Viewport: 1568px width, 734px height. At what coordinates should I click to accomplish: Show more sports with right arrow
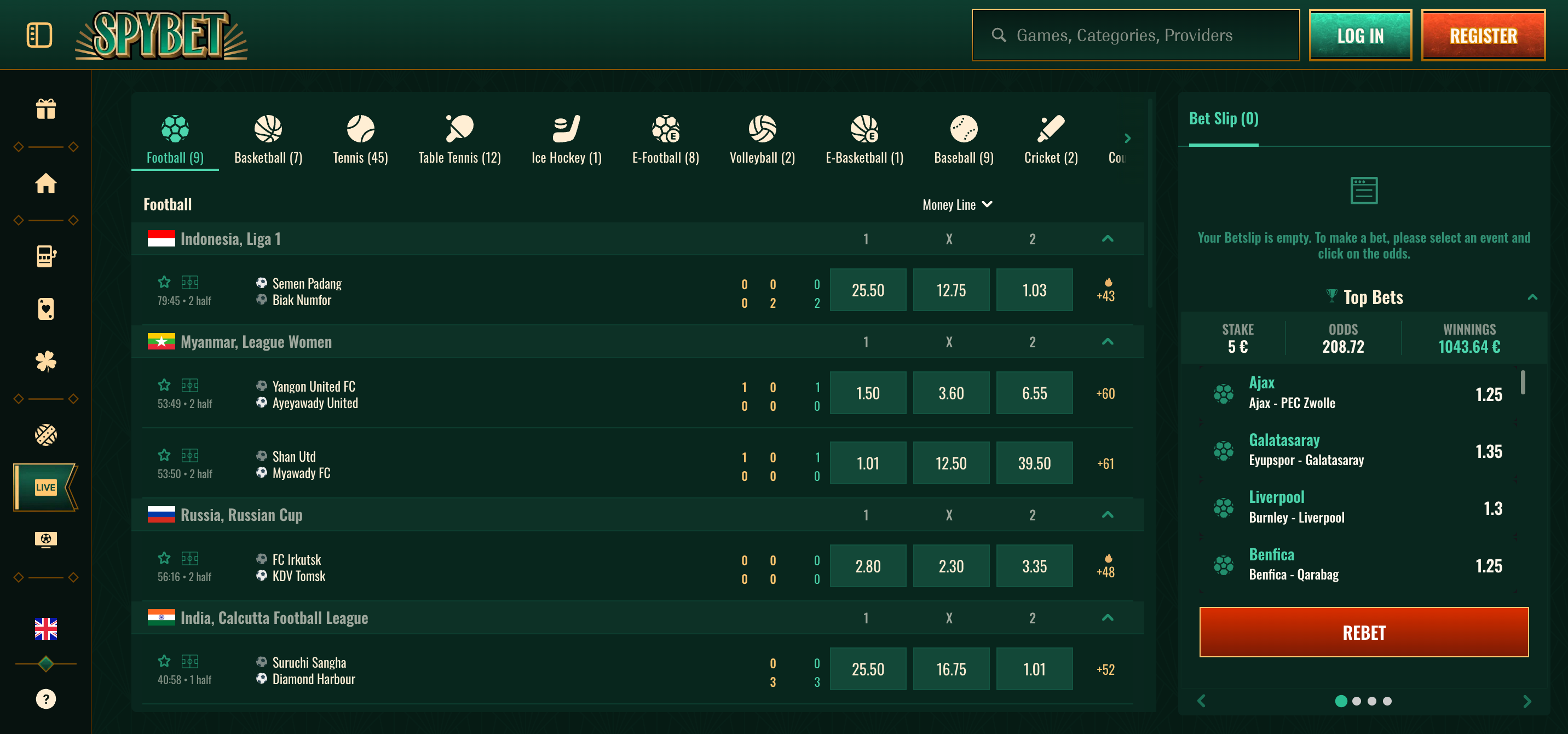(1127, 138)
